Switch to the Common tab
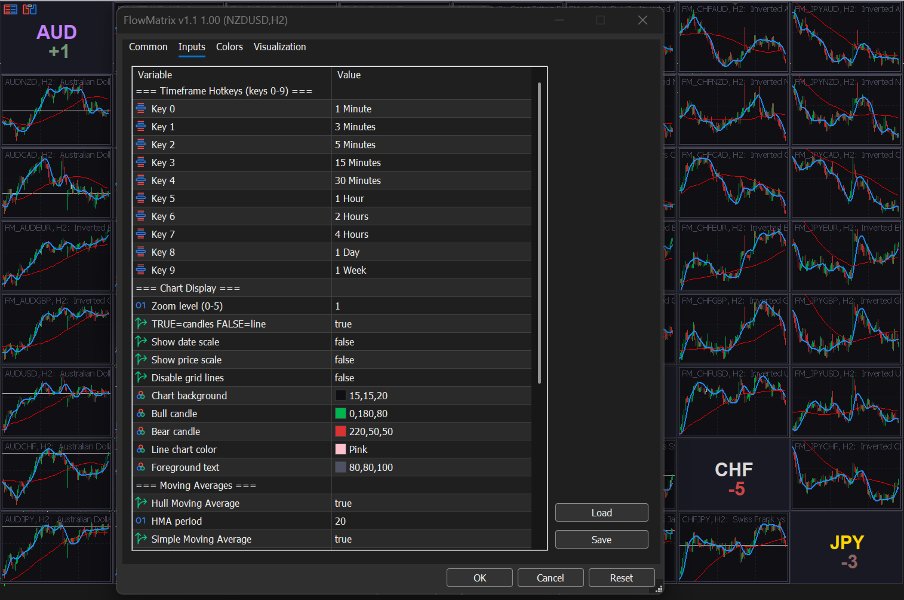The width and height of the screenshot is (904, 600). point(148,47)
